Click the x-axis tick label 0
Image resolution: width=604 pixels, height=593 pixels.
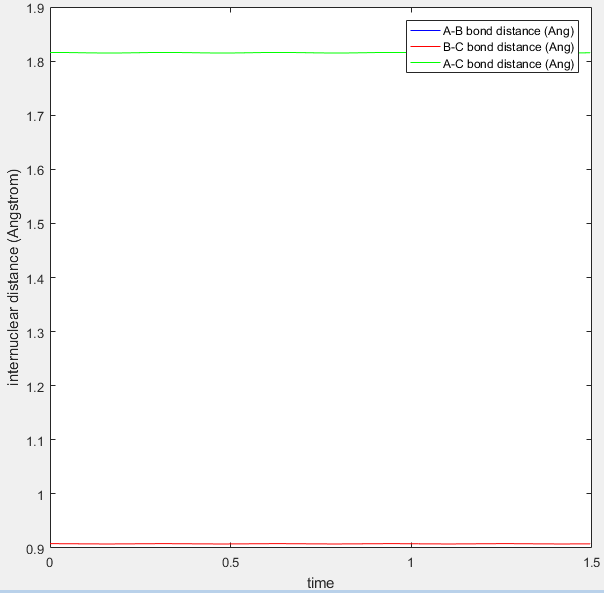50,563
